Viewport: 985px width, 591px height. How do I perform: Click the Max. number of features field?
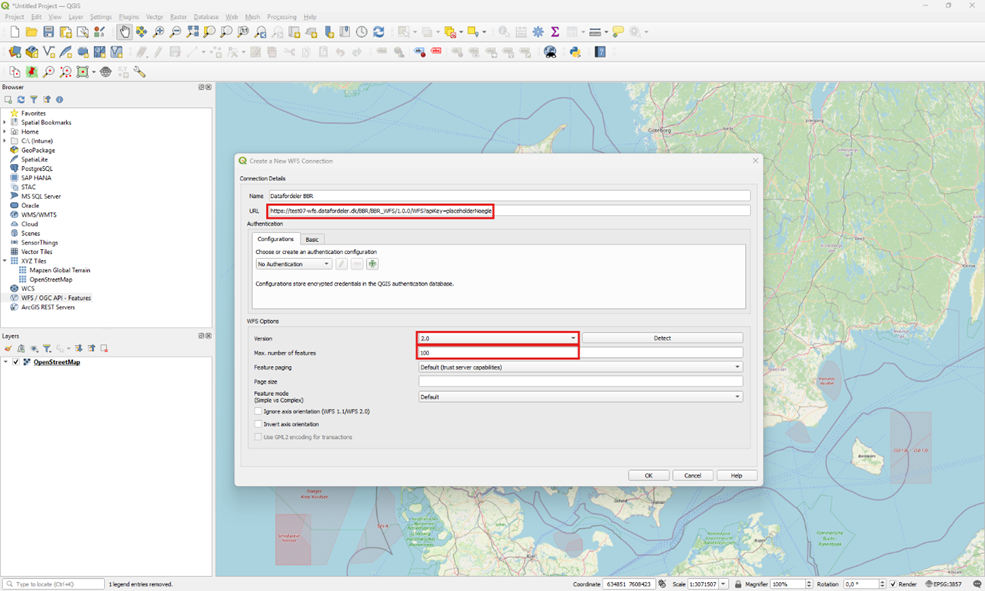pos(580,353)
